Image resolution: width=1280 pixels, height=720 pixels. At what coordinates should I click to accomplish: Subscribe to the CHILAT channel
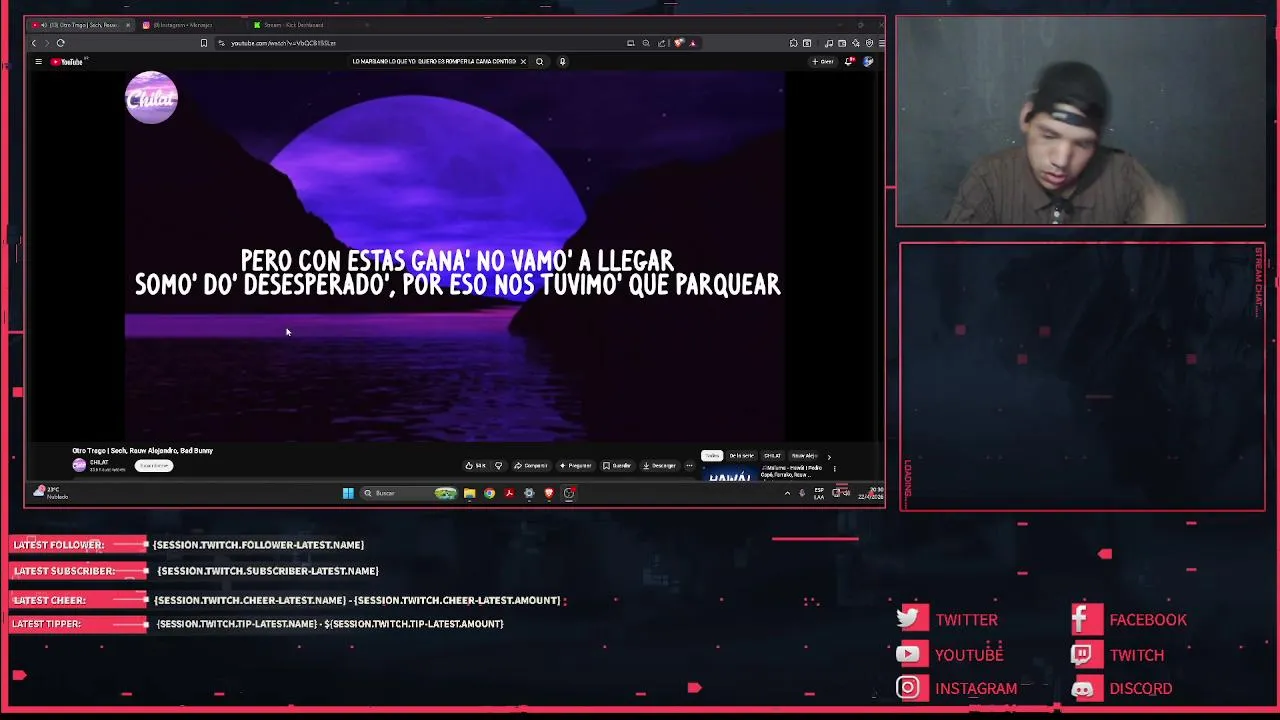coord(154,466)
